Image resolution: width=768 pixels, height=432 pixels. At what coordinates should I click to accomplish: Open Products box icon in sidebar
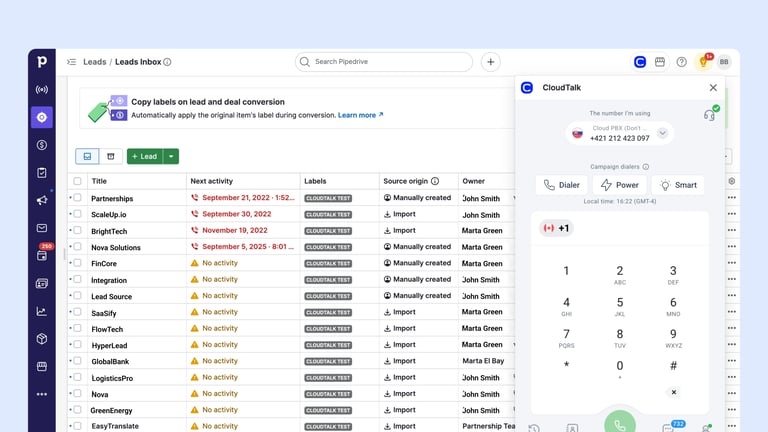(42, 339)
